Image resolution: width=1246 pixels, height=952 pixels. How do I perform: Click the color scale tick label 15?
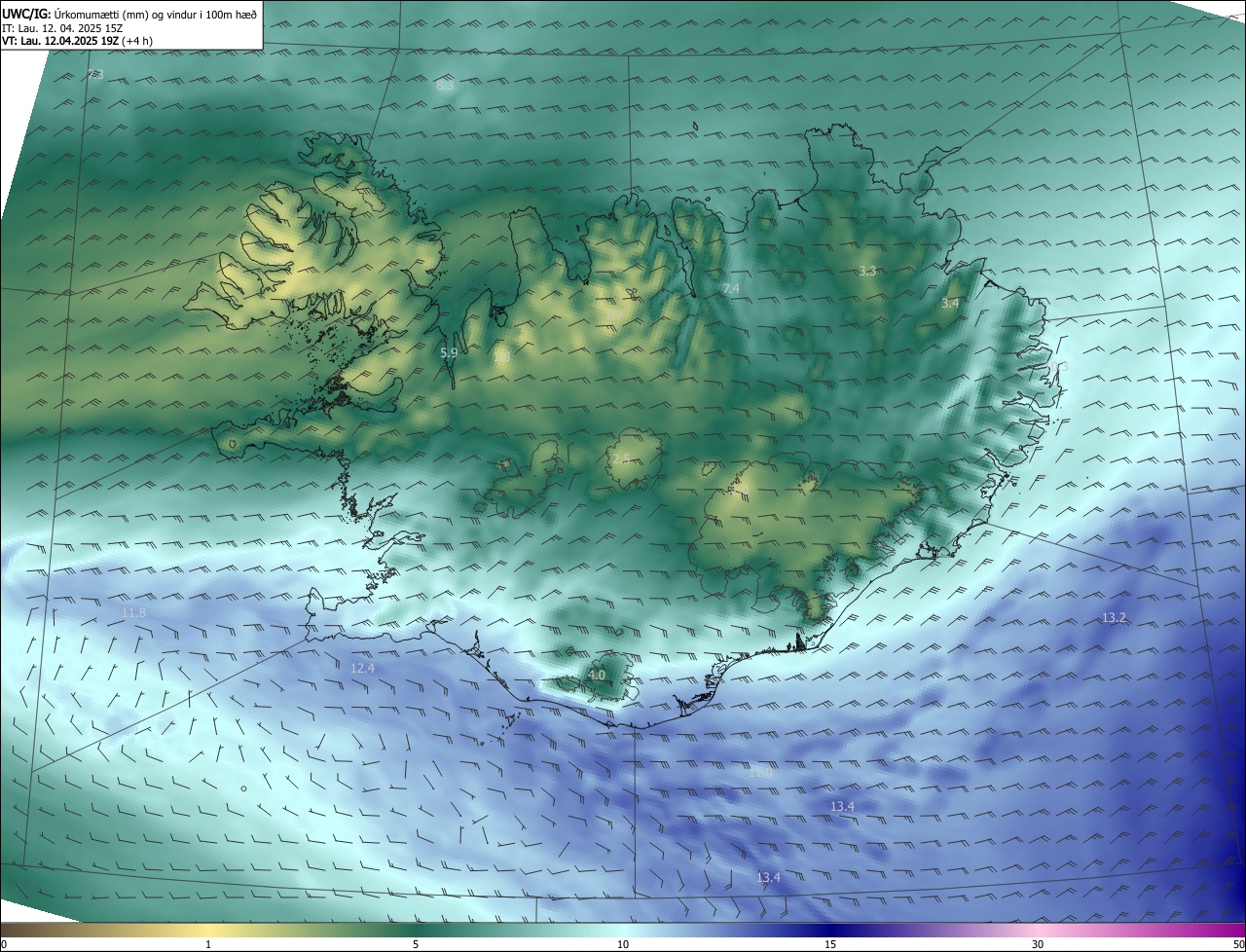tap(830, 944)
